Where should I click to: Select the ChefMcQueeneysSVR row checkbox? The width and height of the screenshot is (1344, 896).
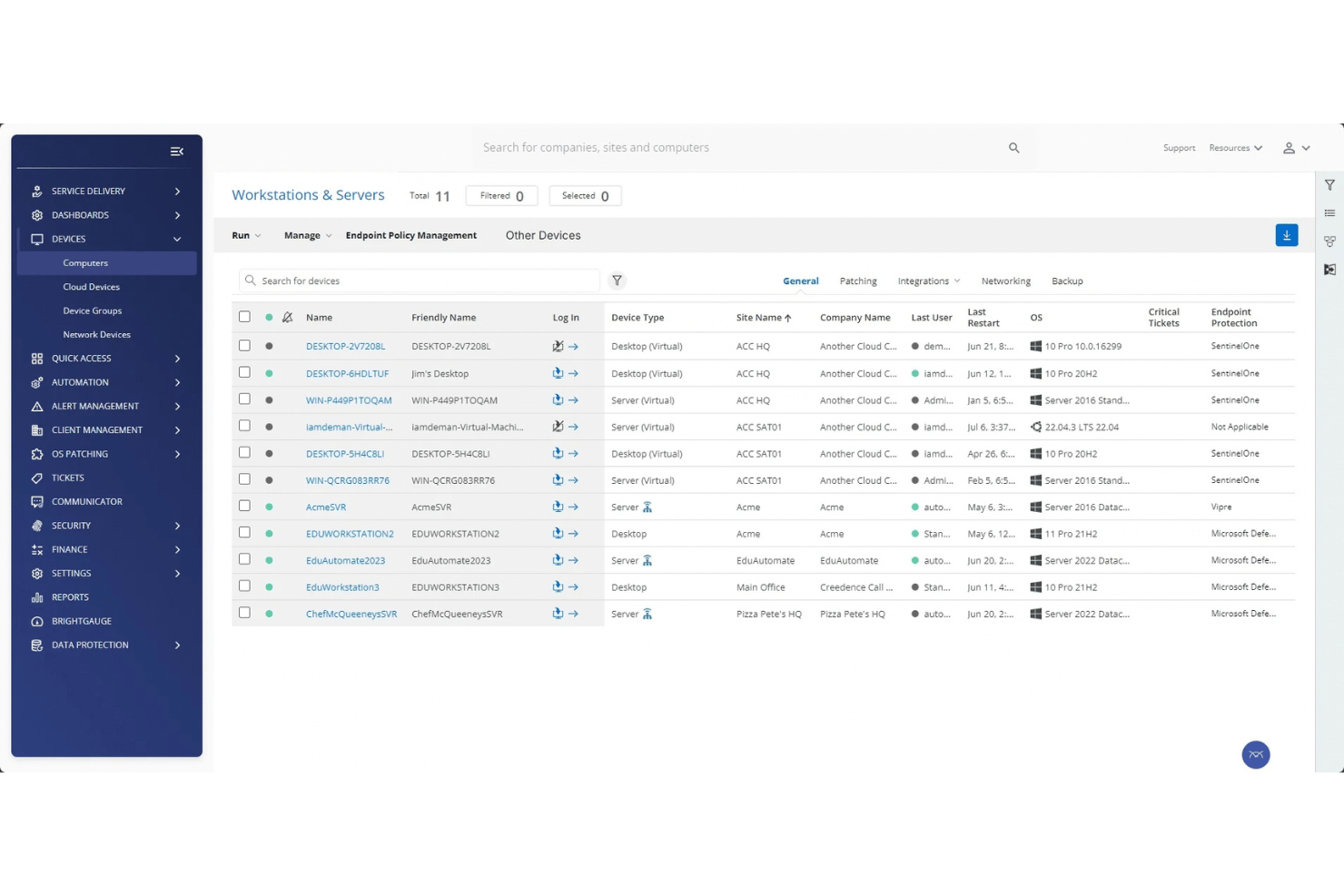point(244,614)
